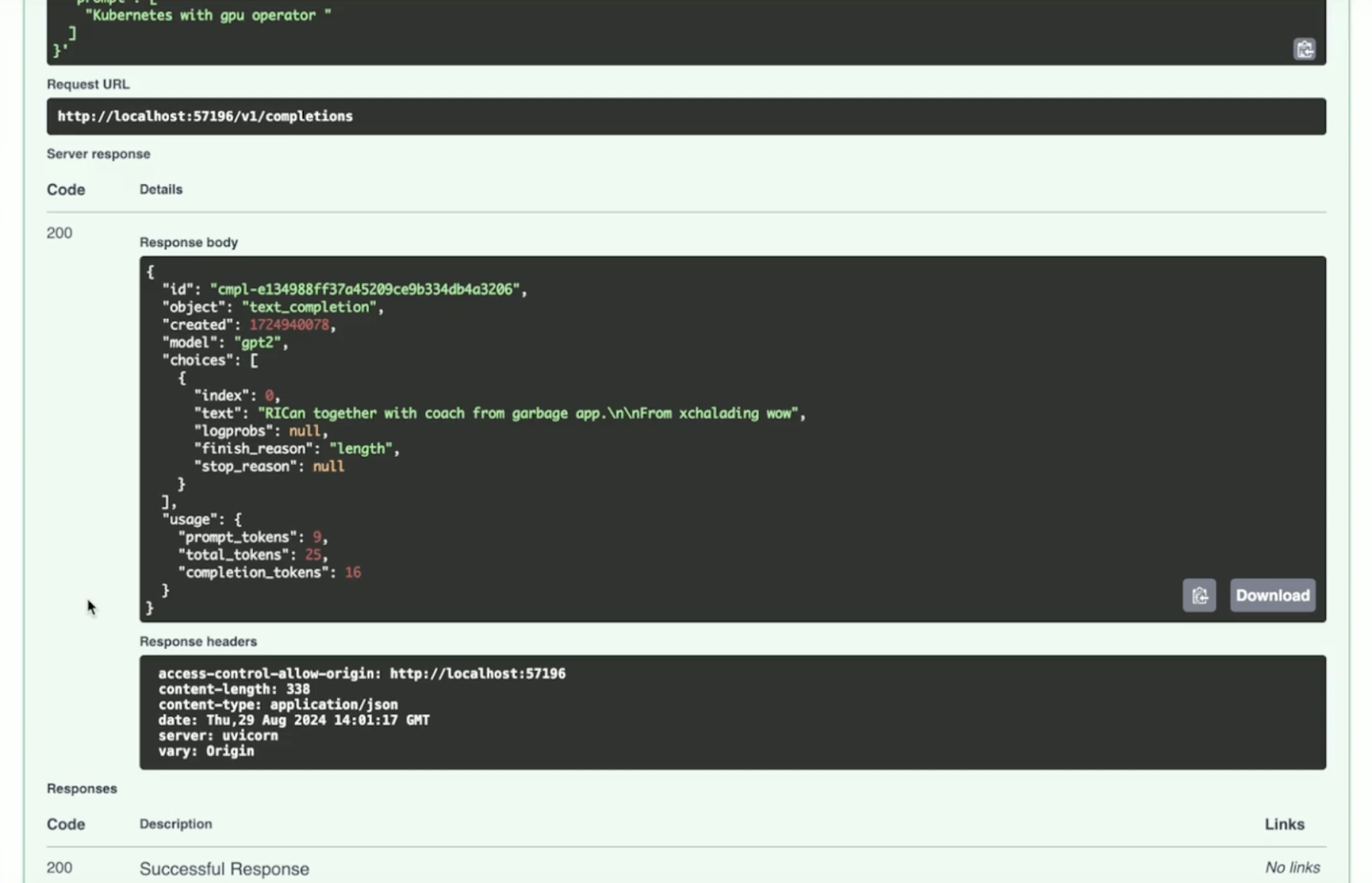Viewport: 1372px width, 883px height.
Task: Copy response body with clipboard icon
Action: 1199,595
